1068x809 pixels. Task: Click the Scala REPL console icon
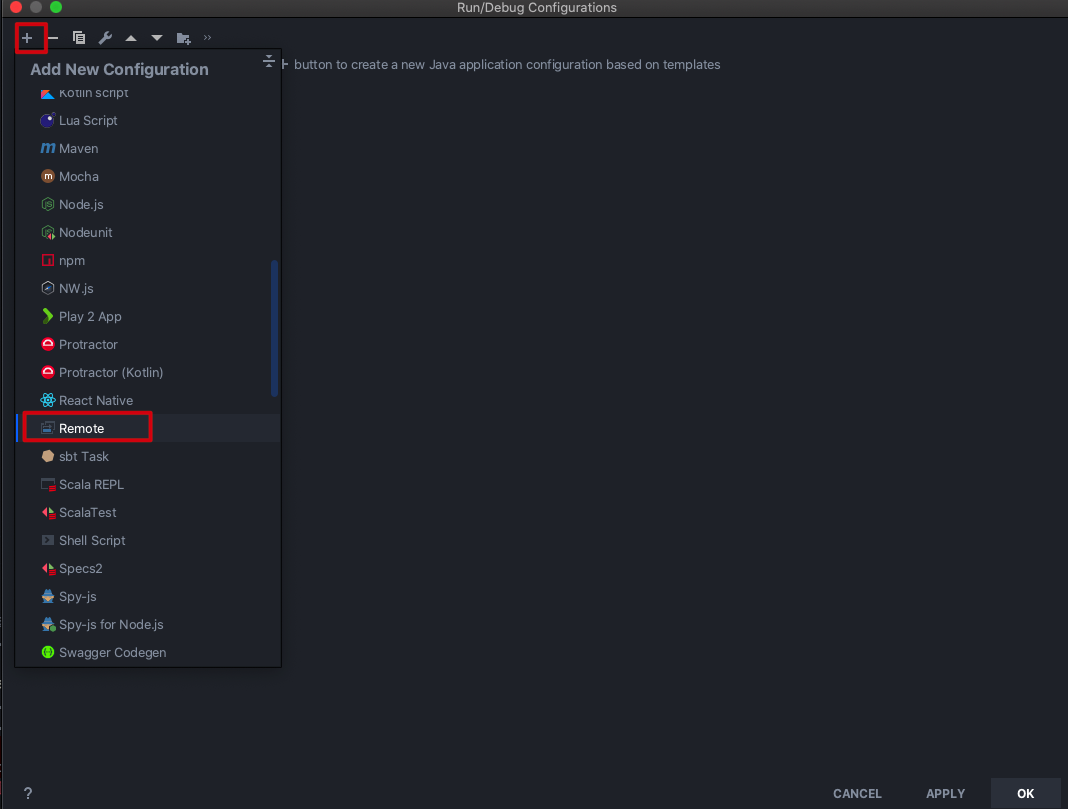tap(48, 484)
